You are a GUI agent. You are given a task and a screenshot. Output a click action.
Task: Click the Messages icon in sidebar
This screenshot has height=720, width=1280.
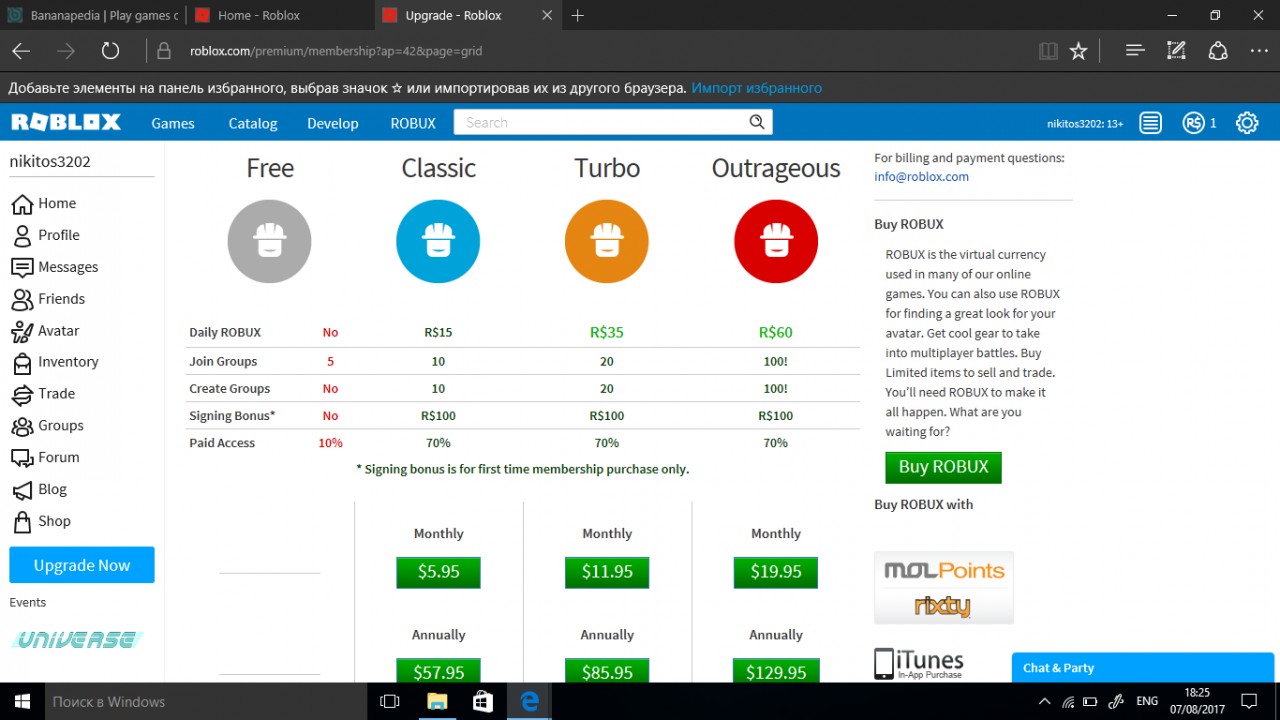(x=22, y=267)
